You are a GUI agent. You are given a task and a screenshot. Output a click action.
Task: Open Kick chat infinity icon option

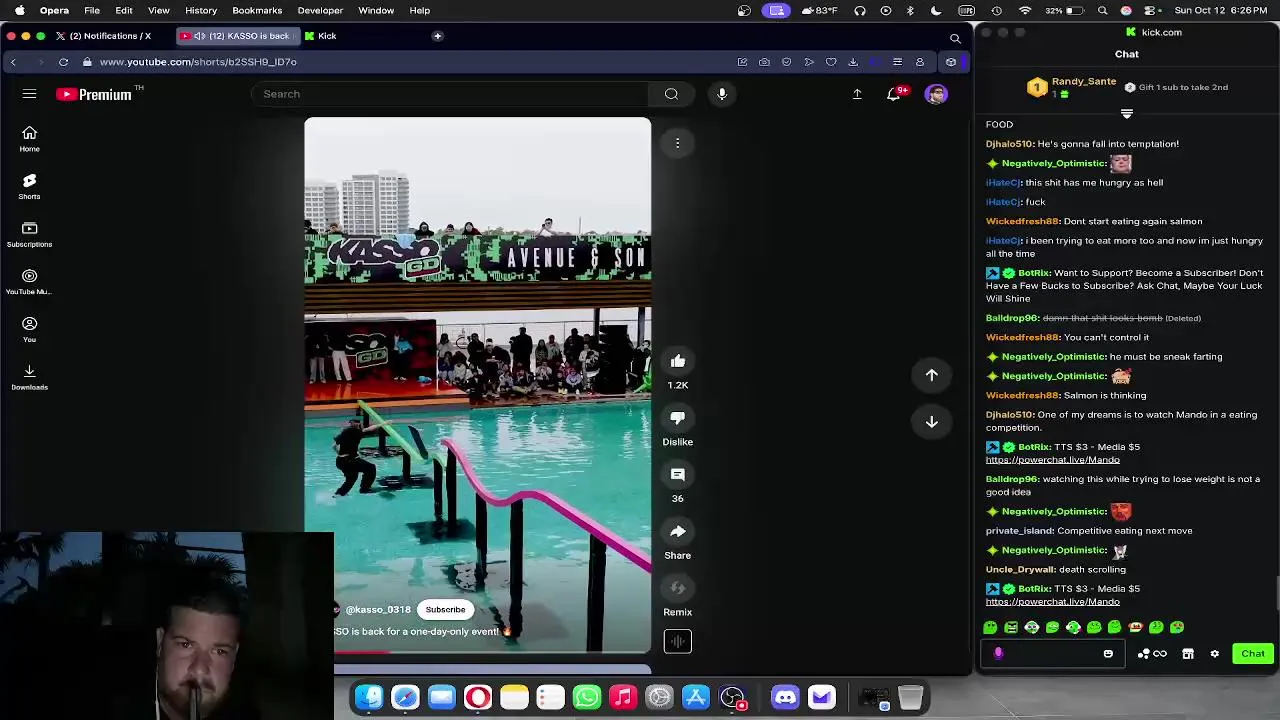(1160, 654)
